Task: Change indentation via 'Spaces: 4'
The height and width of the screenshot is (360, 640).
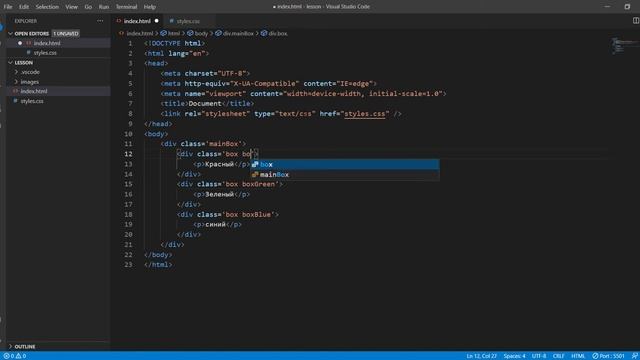Action: click(514, 356)
